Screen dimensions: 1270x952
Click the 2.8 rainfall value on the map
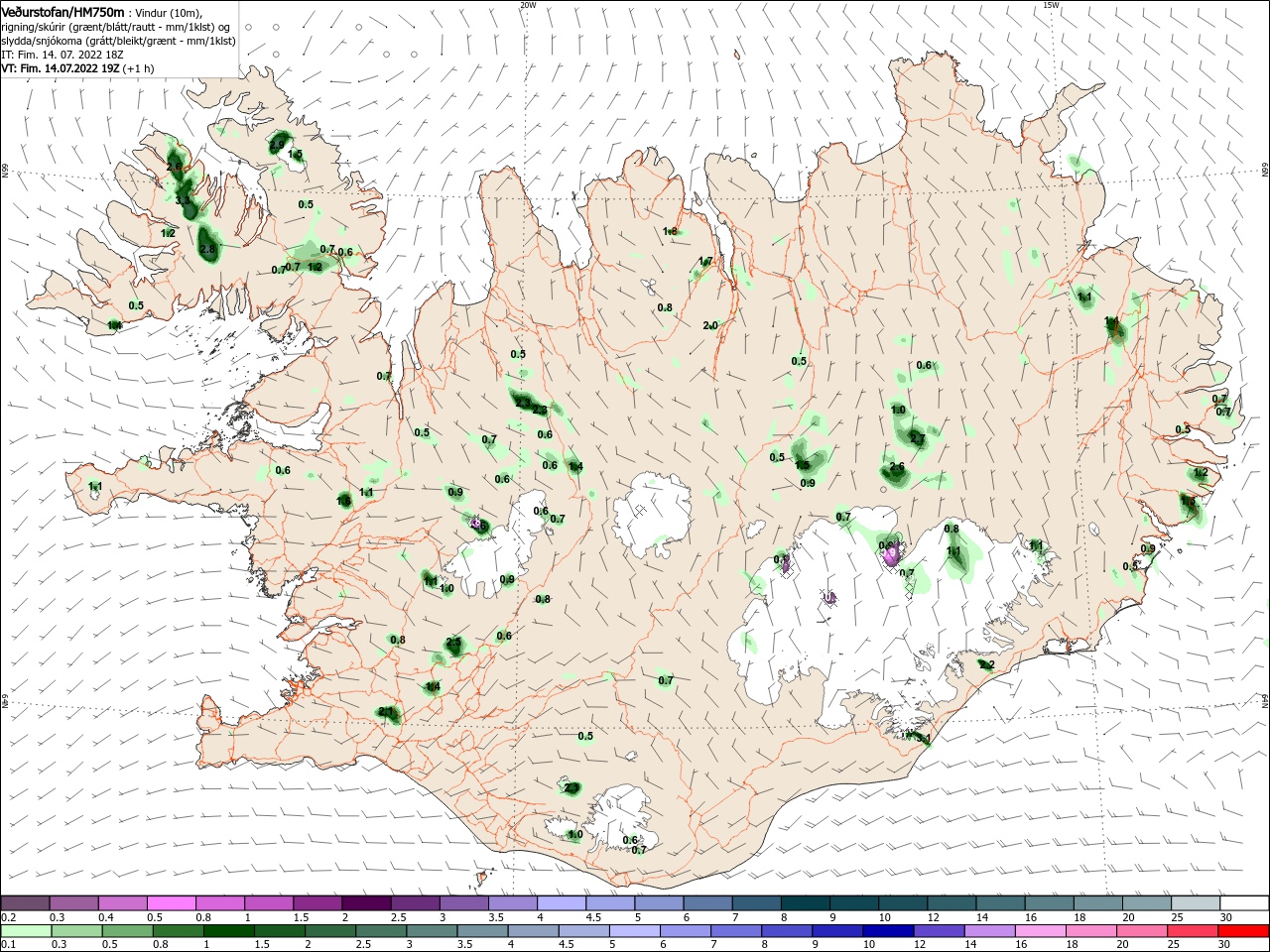206,249
